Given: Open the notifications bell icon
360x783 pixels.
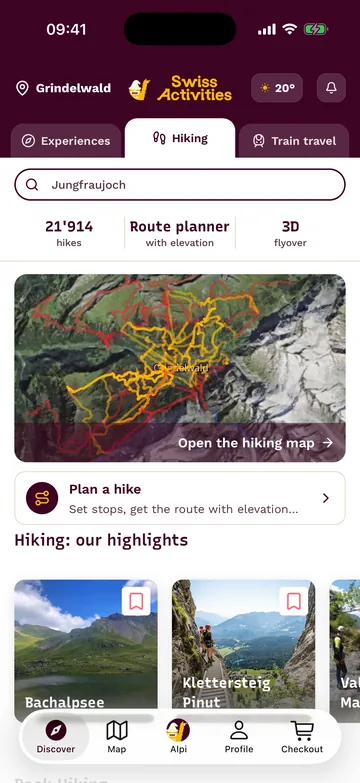Looking at the screenshot, I should pos(331,88).
